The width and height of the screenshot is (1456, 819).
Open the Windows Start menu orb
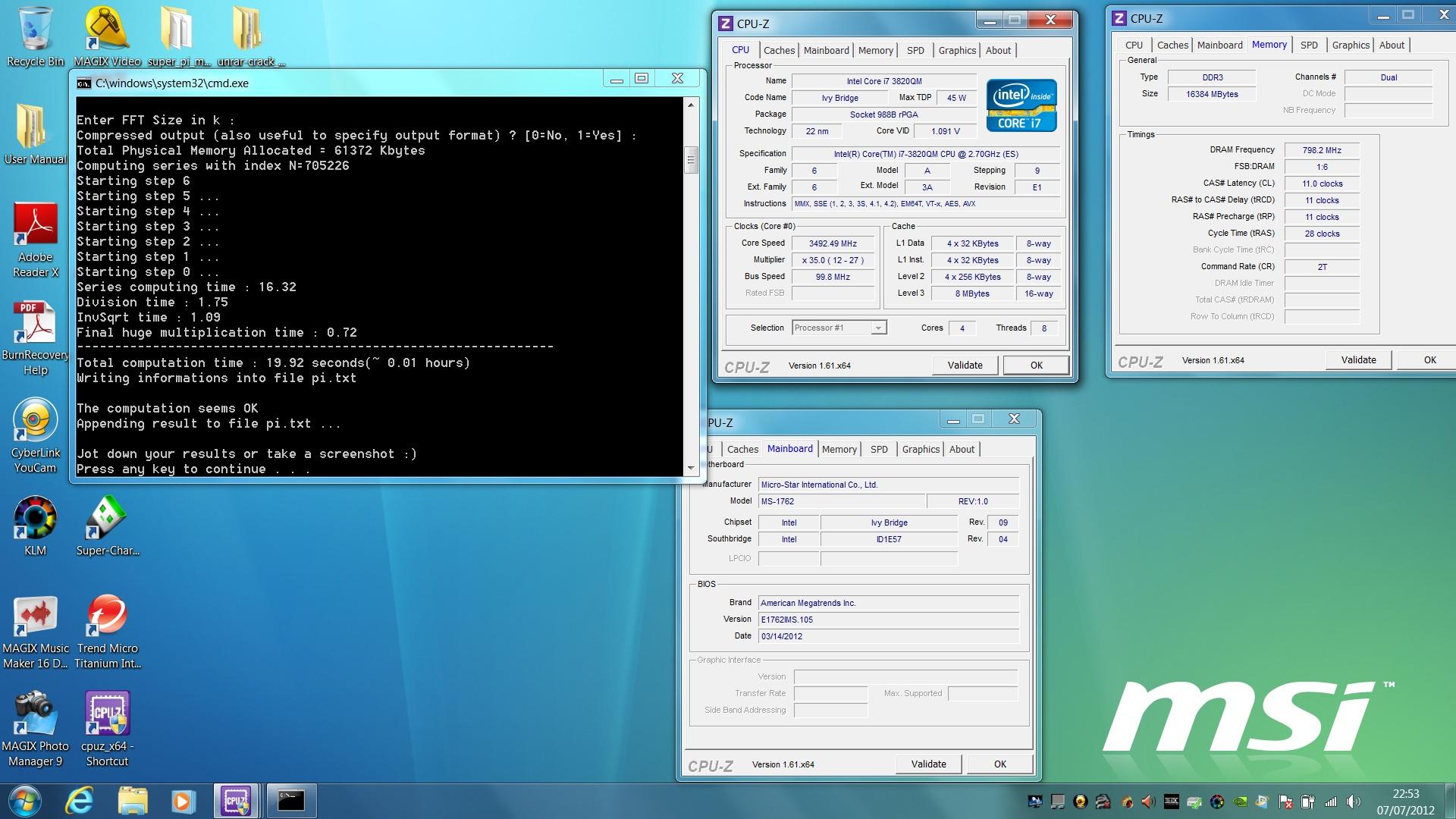tap(25, 801)
